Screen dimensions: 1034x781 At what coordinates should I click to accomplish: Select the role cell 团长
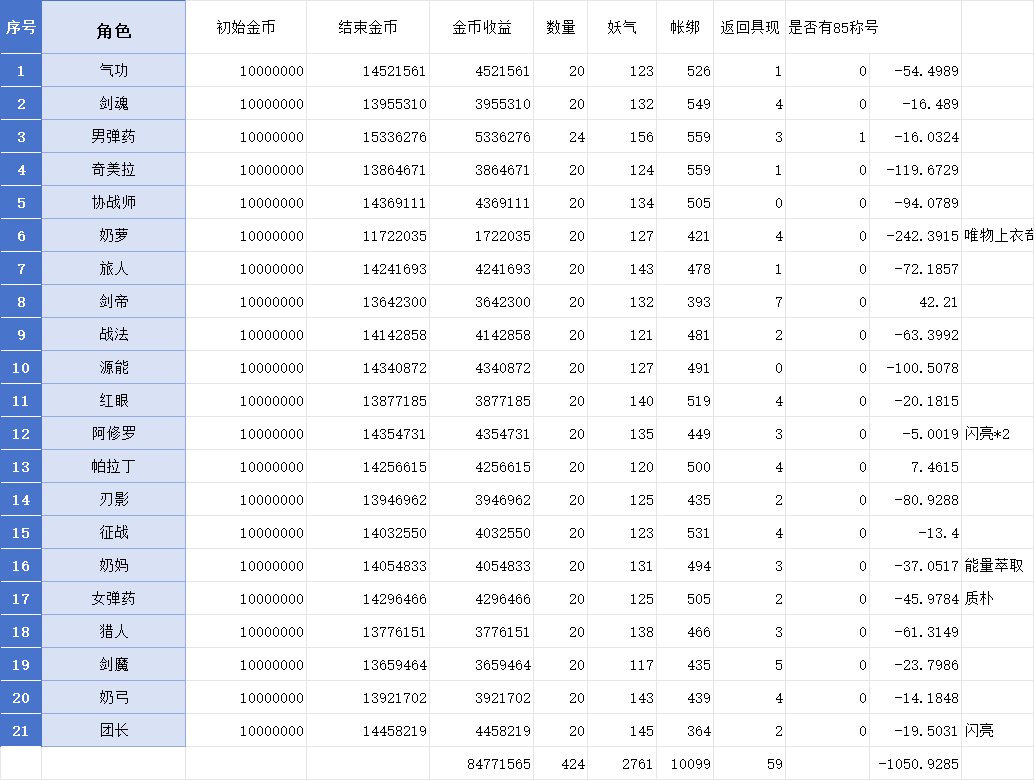click(x=113, y=730)
